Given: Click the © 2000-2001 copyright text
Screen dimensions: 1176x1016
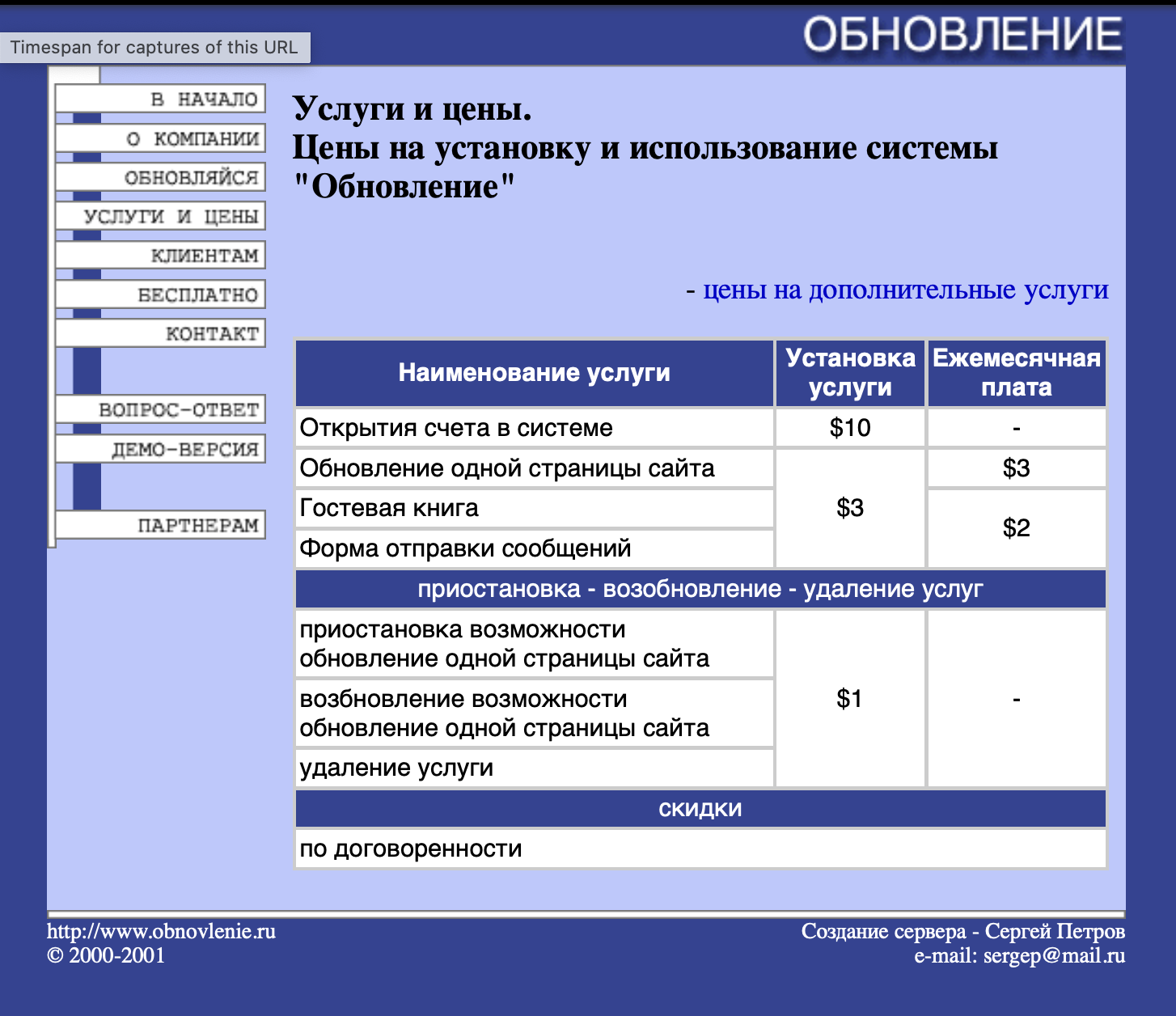Looking at the screenshot, I should click(x=106, y=955).
